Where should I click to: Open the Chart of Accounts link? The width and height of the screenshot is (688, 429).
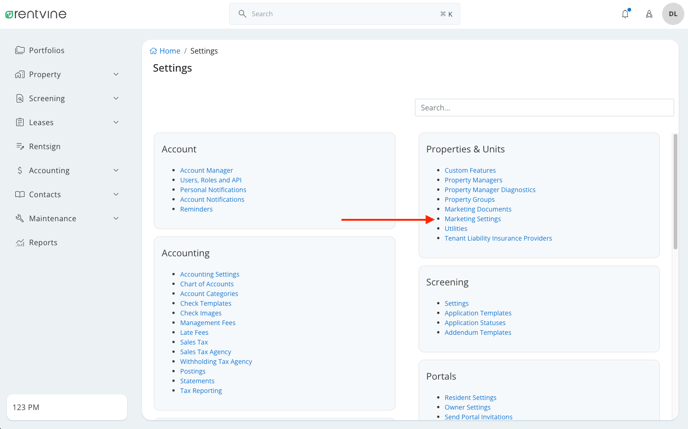pyautogui.click(x=207, y=284)
